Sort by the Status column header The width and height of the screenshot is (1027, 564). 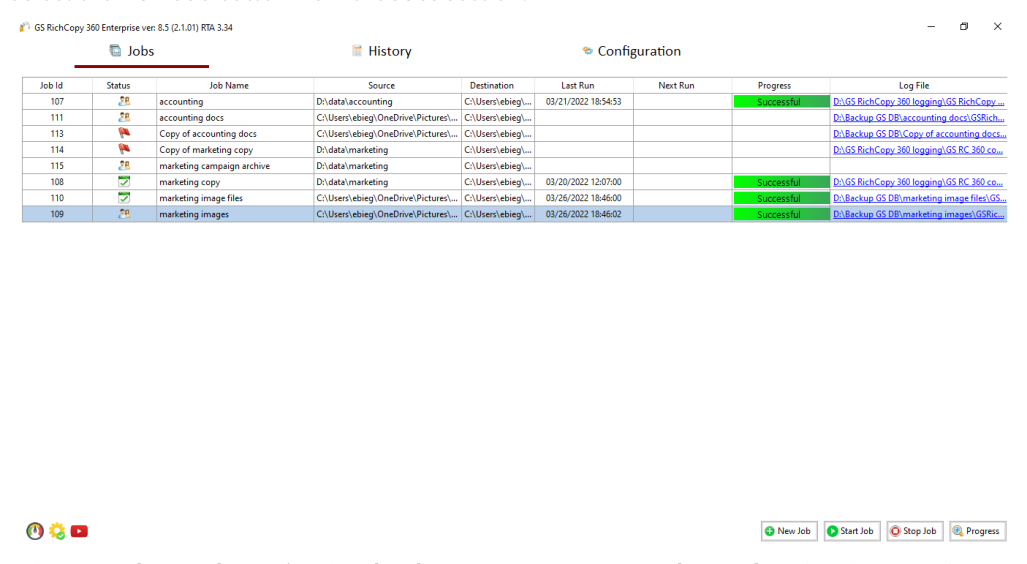pyautogui.click(x=124, y=85)
